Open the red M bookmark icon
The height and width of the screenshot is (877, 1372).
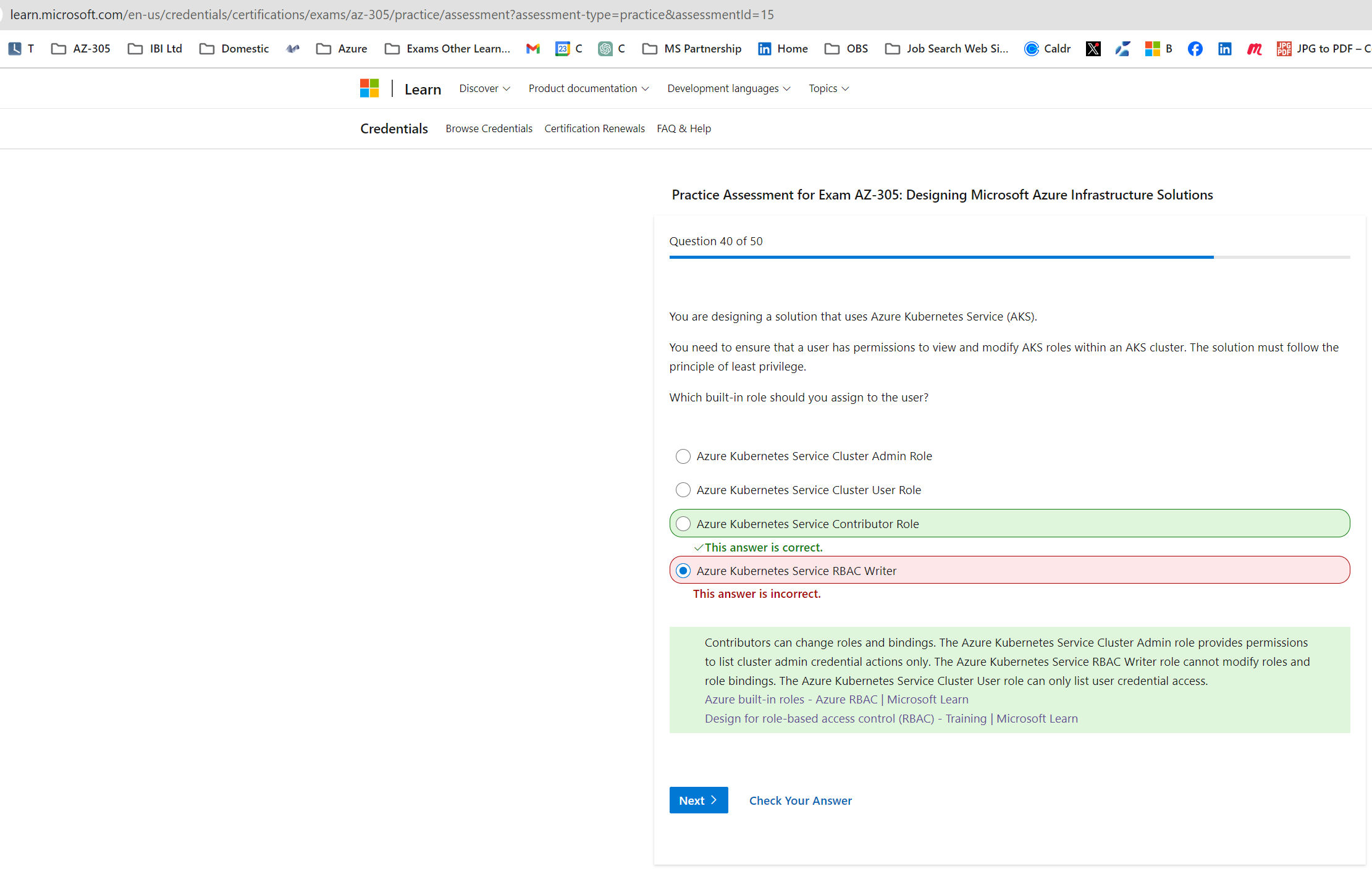click(1254, 49)
